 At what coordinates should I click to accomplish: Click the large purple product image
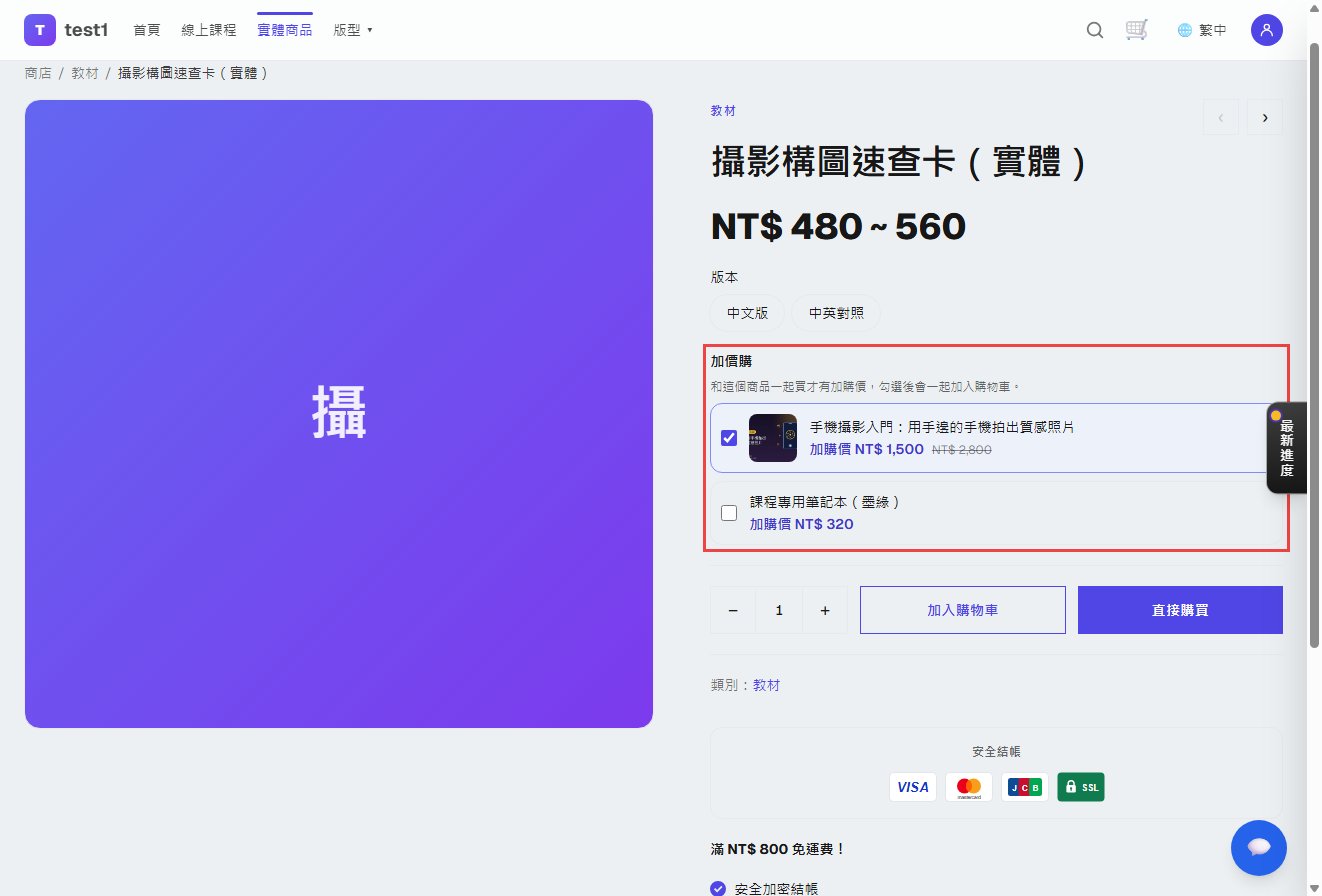tap(339, 414)
